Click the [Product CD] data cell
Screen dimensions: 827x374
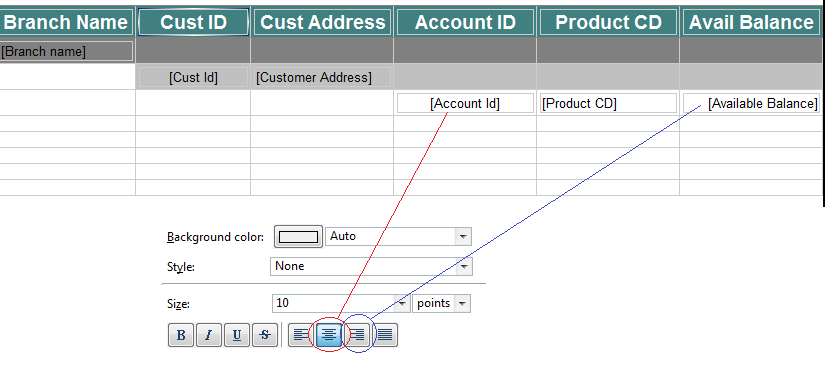pyautogui.click(x=608, y=103)
